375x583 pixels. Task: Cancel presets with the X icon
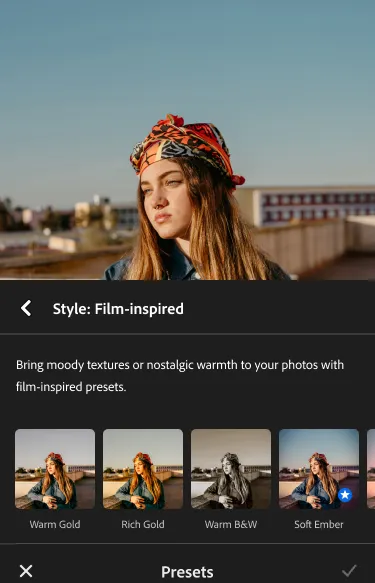coord(26,571)
